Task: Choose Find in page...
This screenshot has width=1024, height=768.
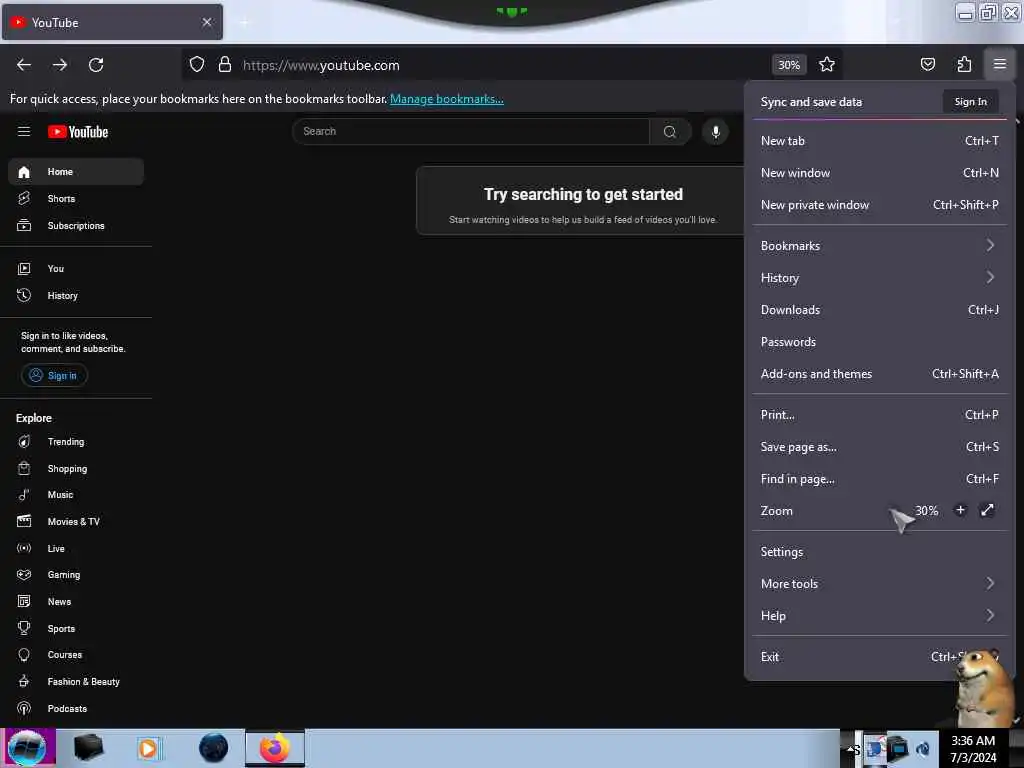Action: point(879,479)
